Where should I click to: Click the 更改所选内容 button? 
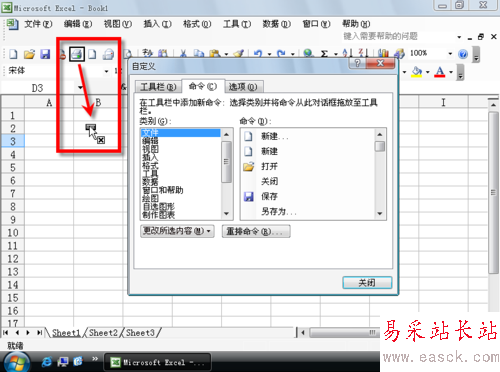[177, 231]
